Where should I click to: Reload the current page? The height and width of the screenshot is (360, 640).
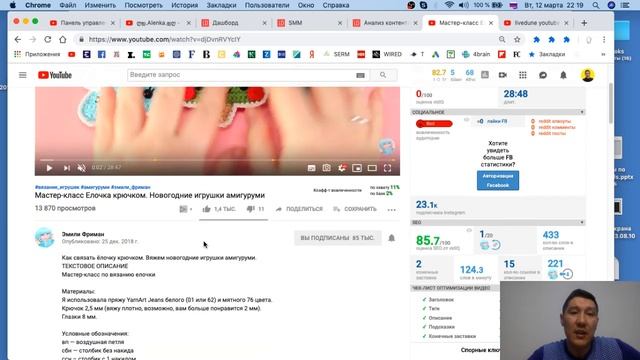tap(48, 40)
